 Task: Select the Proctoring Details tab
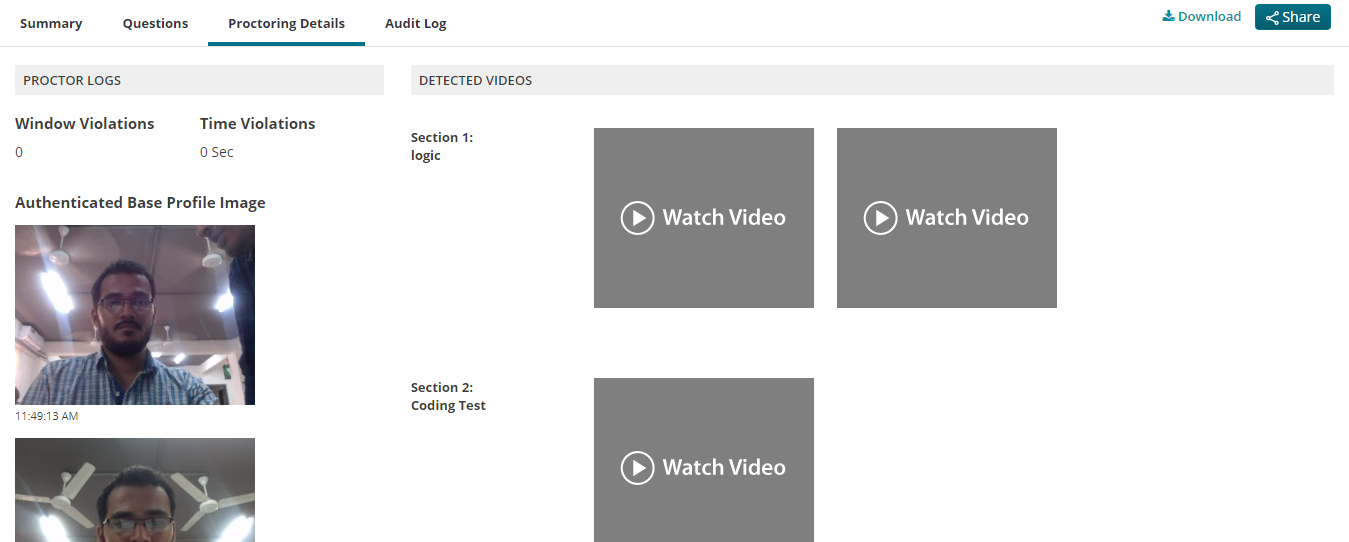[x=286, y=23]
